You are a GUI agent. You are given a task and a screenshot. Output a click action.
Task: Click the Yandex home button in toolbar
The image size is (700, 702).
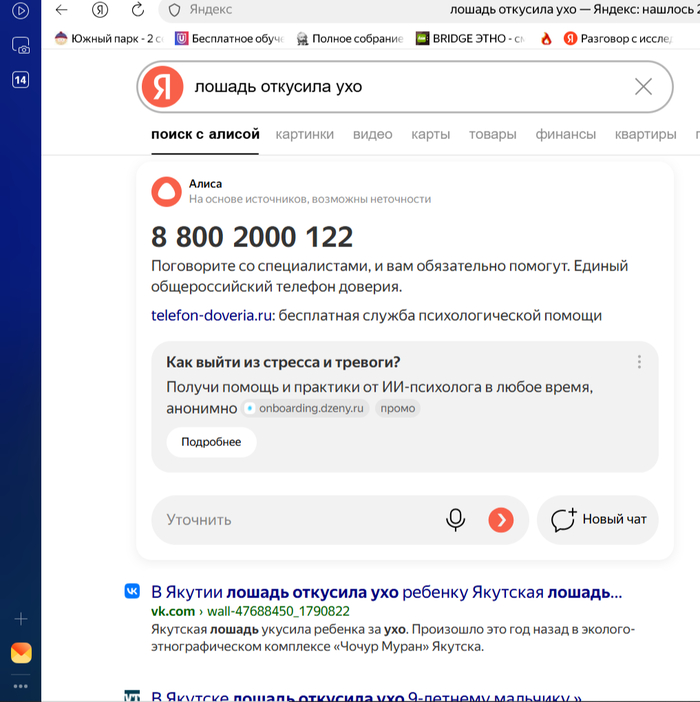coord(100,10)
